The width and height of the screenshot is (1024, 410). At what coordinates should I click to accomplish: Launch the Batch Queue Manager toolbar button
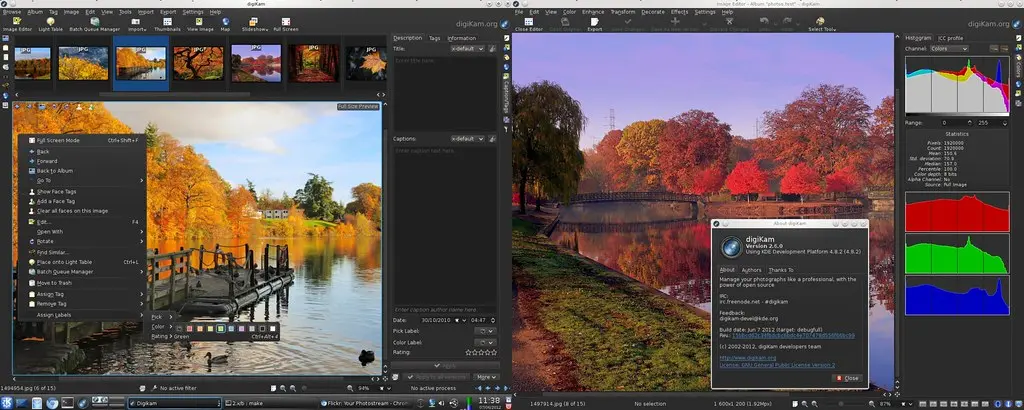click(95, 25)
